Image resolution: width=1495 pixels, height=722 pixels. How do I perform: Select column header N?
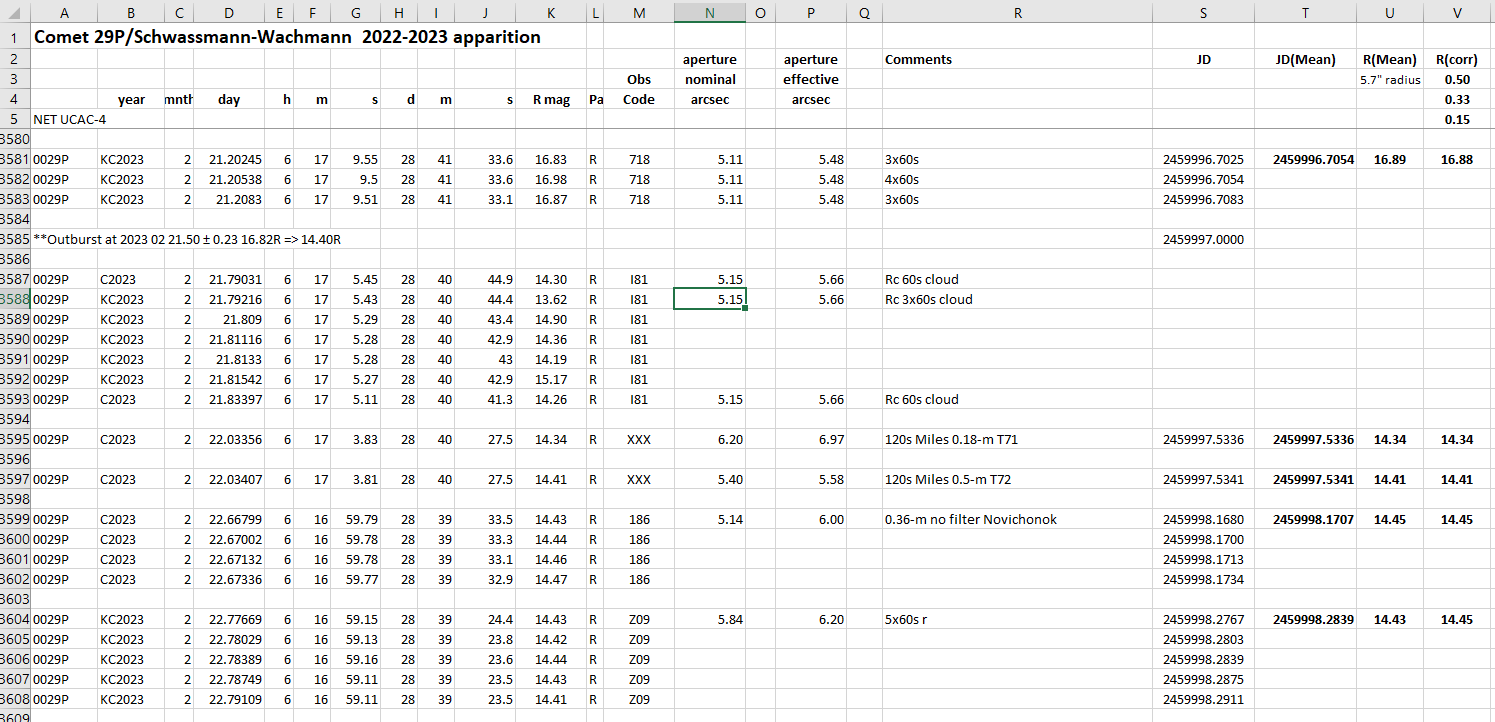(x=710, y=12)
